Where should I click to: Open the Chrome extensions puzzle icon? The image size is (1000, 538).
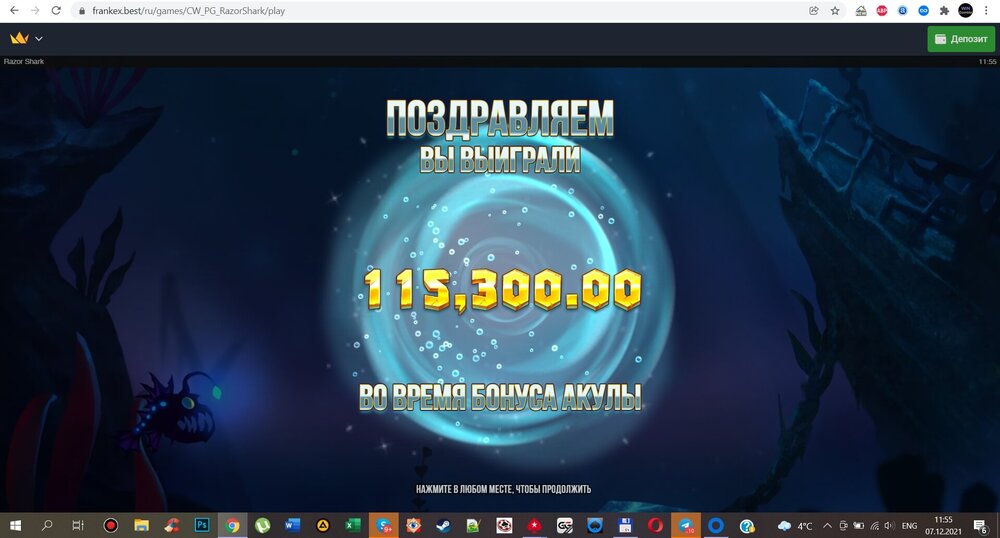(943, 10)
